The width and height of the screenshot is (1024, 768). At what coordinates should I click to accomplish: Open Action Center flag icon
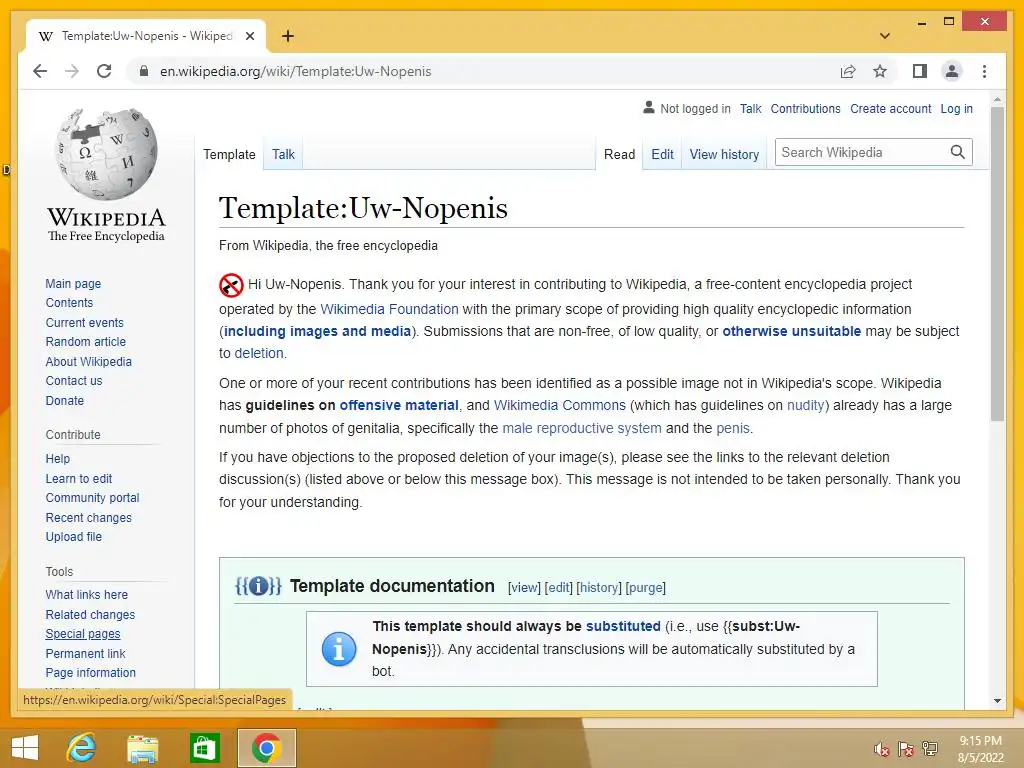point(906,749)
